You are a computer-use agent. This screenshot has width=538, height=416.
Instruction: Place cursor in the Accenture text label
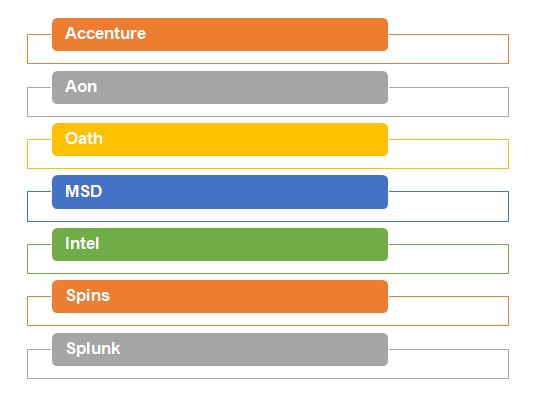pyautogui.click(x=106, y=34)
